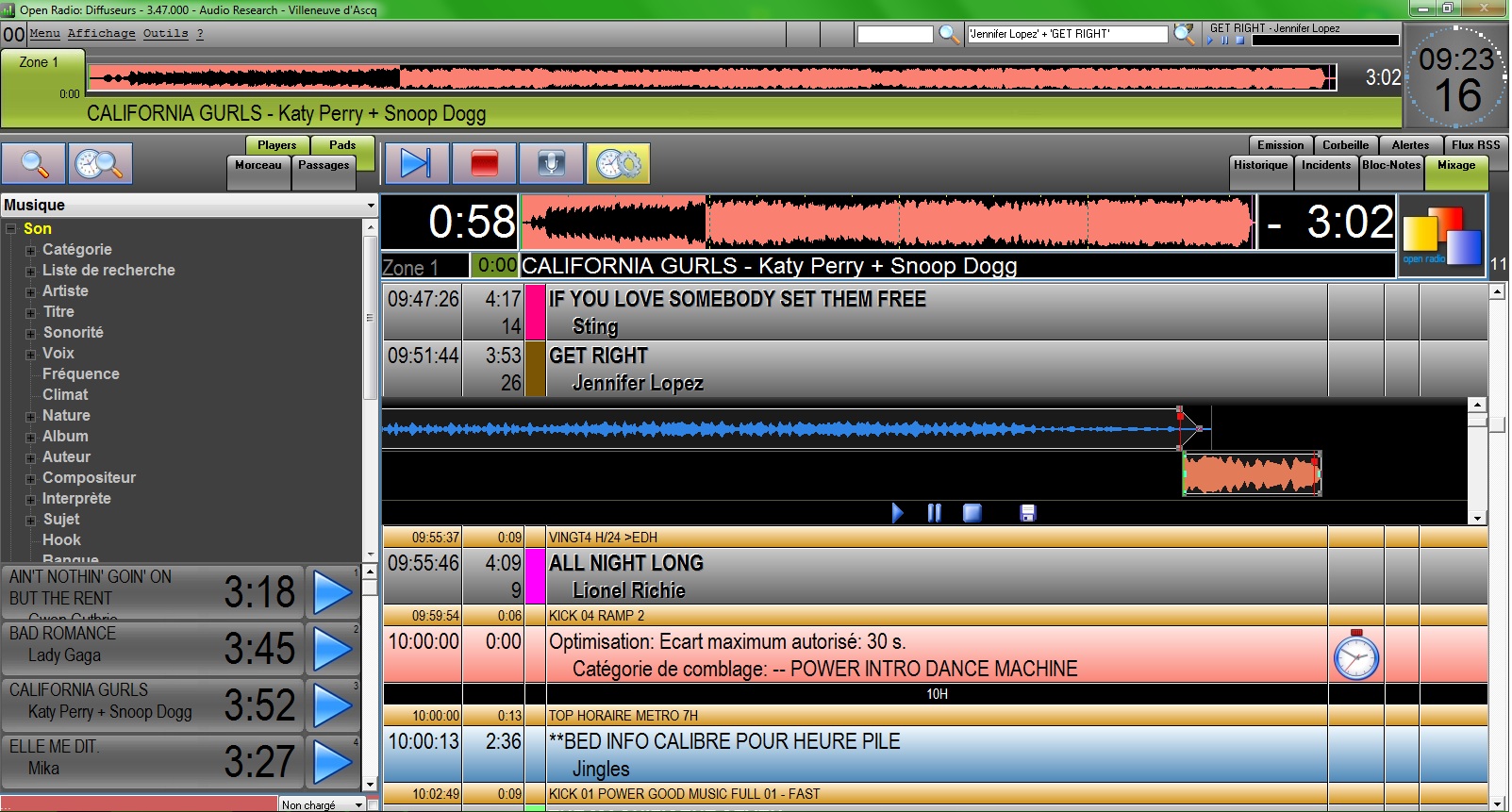1512x812 pixels.
Task: Open the Musique dropdown list
Action: tap(371, 206)
